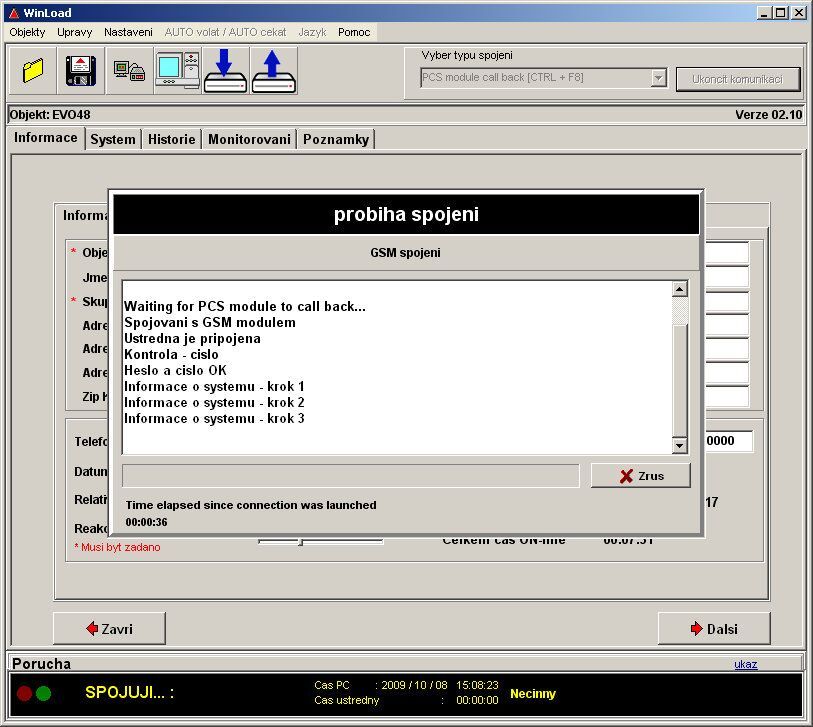Click the PC monitor and tower icon
This screenshot has height=727, width=813.
[177, 71]
